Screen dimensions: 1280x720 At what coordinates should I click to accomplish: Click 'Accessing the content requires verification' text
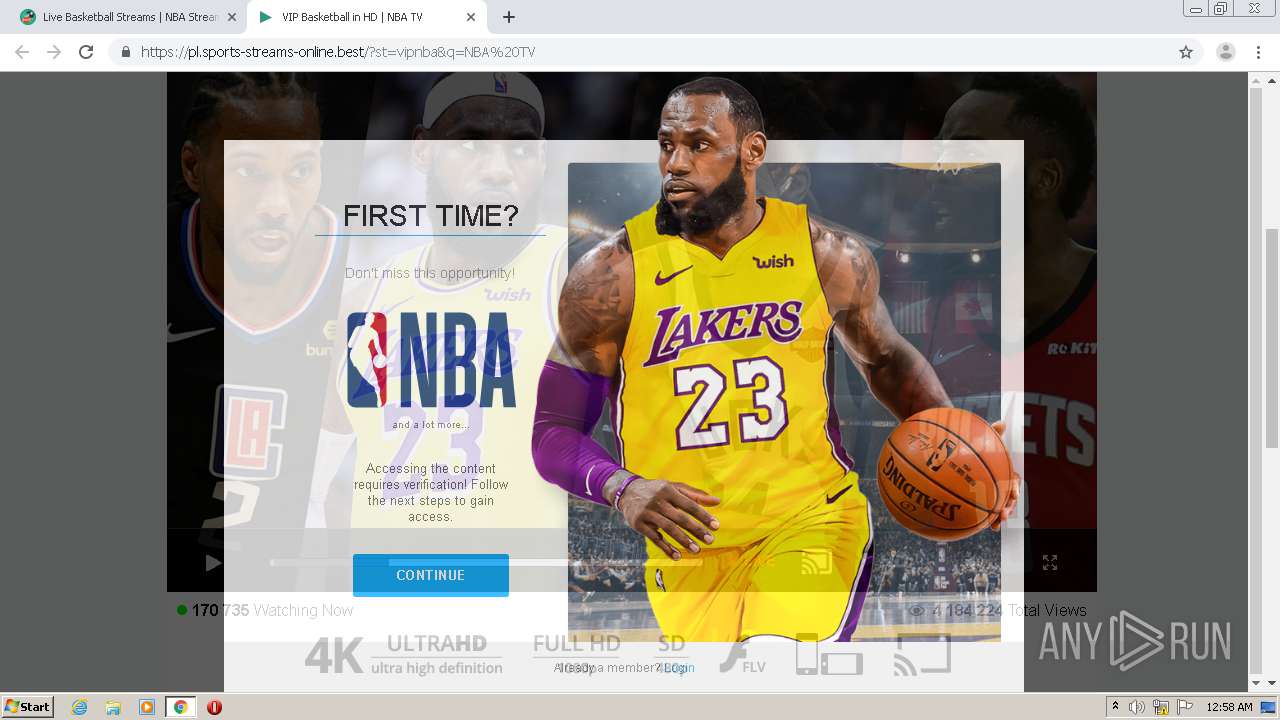(431, 492)
